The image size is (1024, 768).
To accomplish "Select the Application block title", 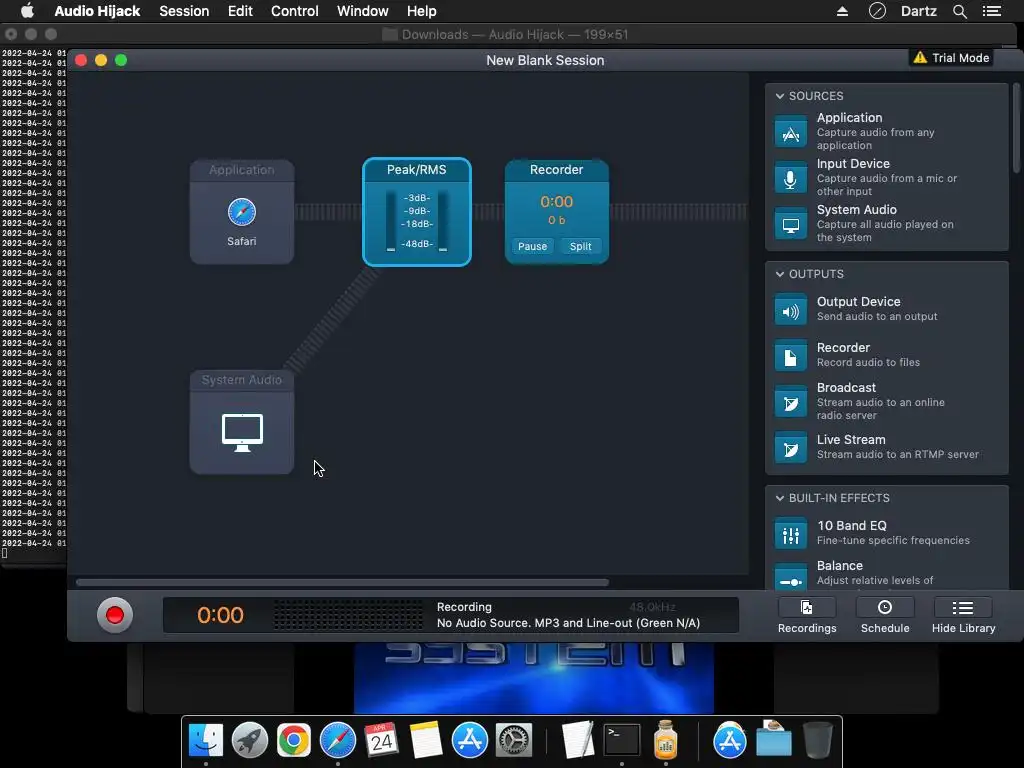I will (242, 170).
